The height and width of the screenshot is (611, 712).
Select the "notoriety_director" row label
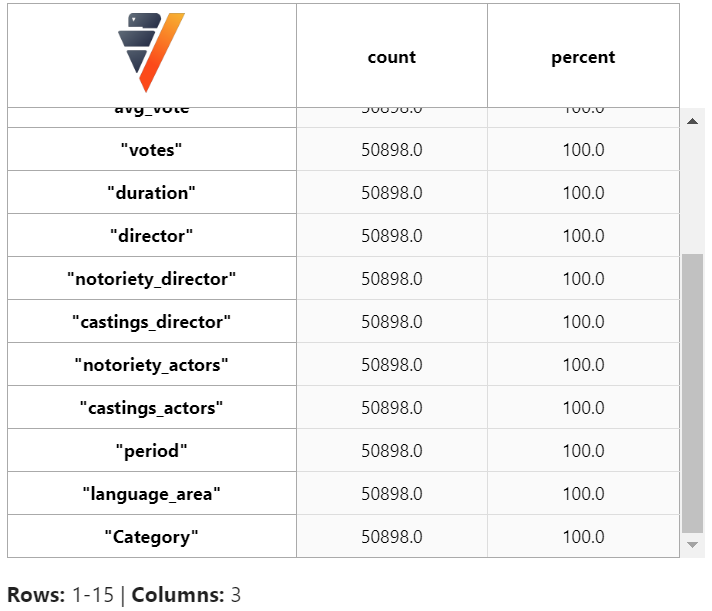pyautogui.click(x=151, y=279)
